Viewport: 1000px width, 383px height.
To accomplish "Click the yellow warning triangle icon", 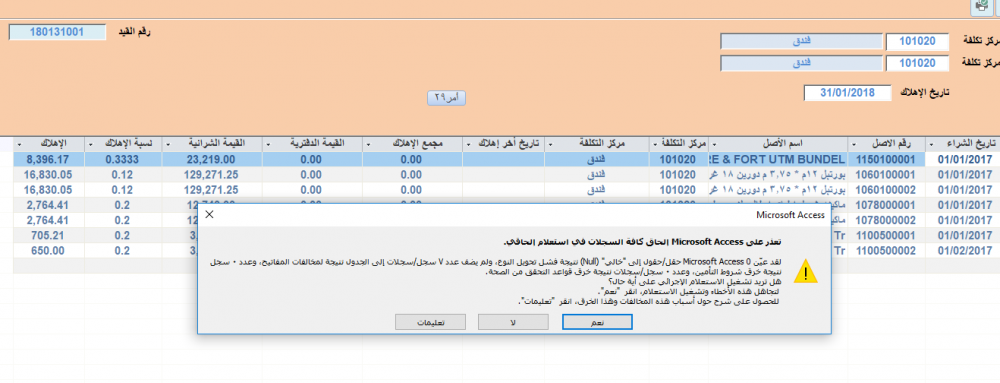I will (x=806, y=270).
